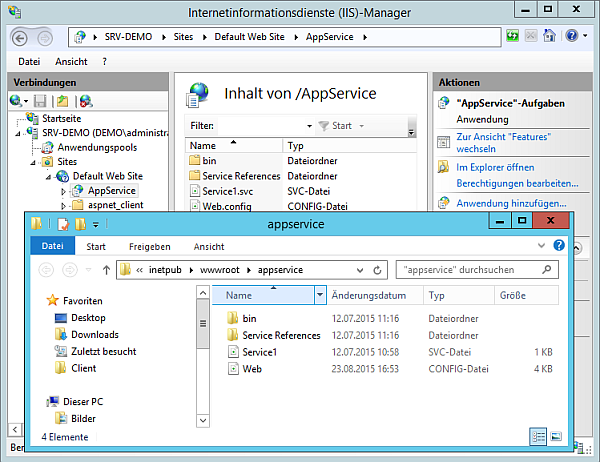The width and height of the screenshot is (600, 462).
Task: Click the 'Im Explorer öffnen' link
Action: pos(495,166)
